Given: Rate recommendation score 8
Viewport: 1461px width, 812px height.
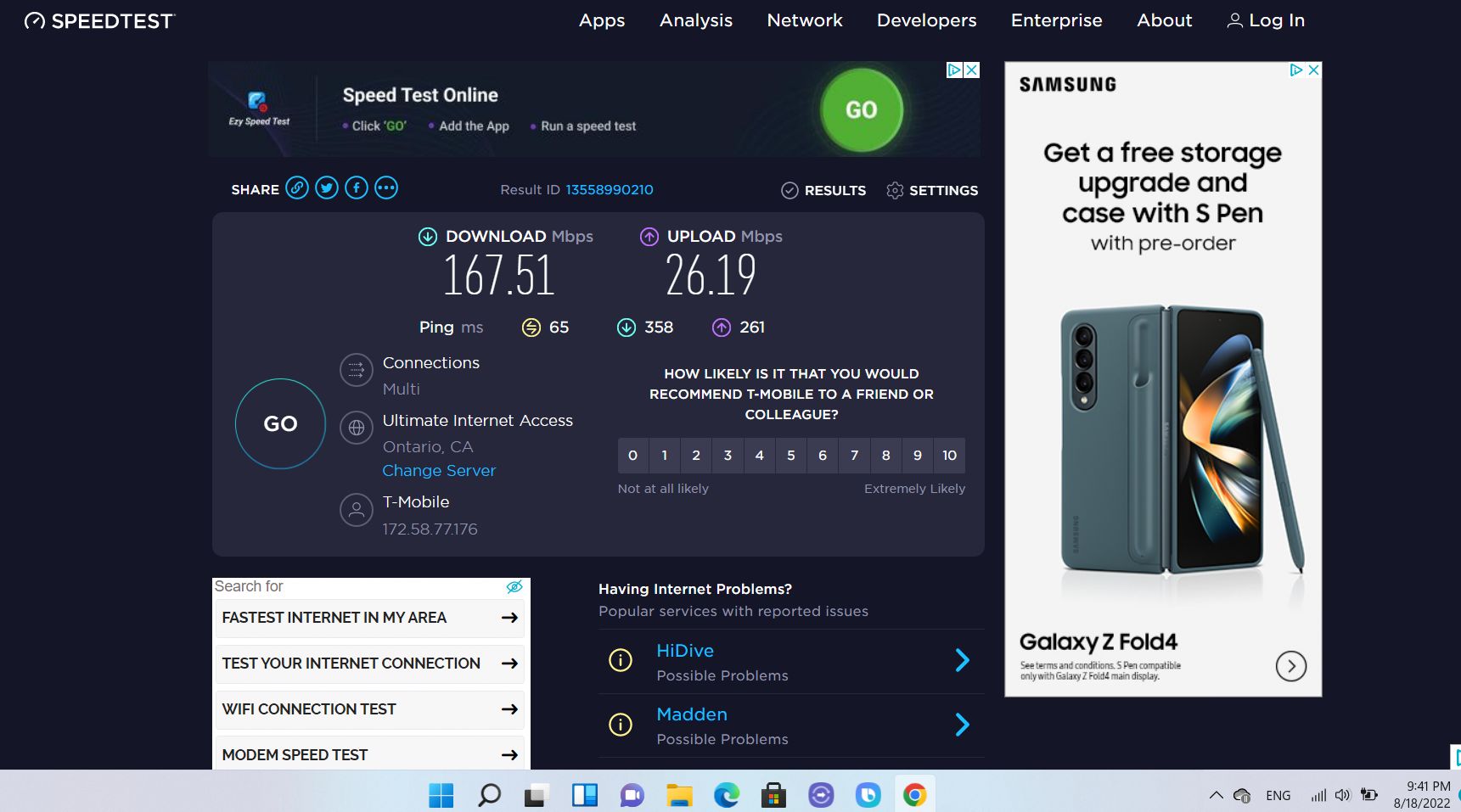Looking at the screenshot, I should pos(885,456).
